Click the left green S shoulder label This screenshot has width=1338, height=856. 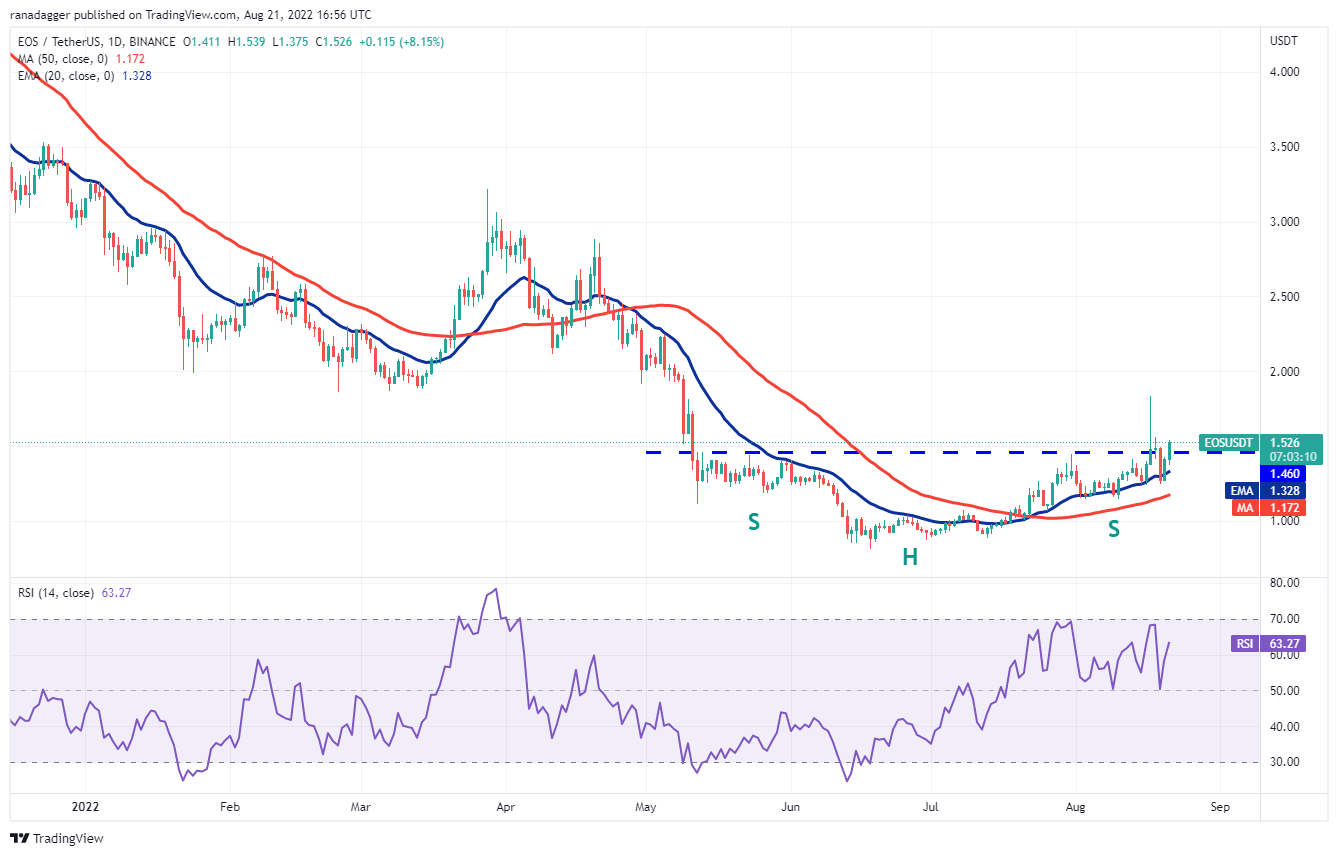(754, 521)
